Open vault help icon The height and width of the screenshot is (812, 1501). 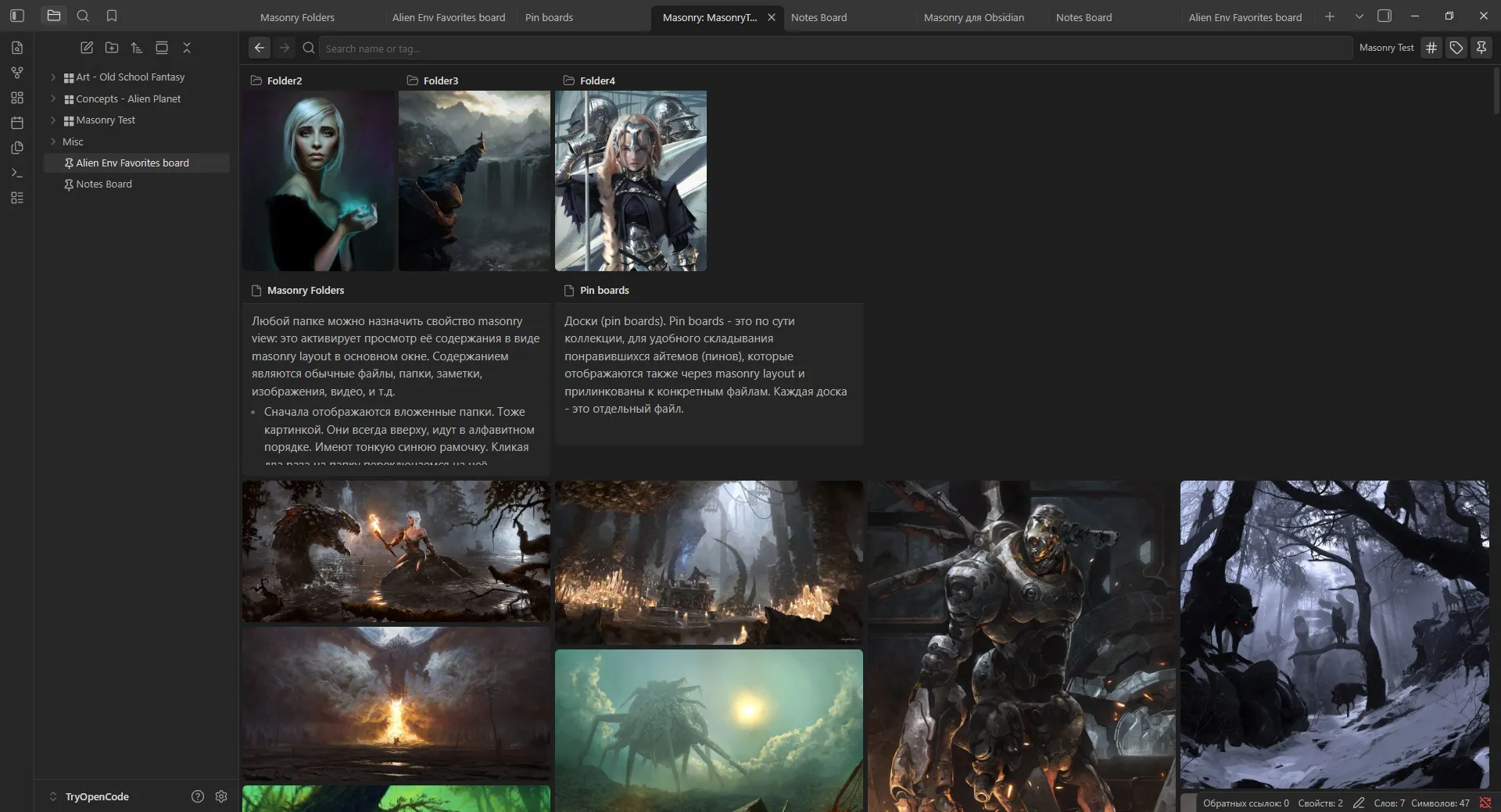tap(198, 796)
